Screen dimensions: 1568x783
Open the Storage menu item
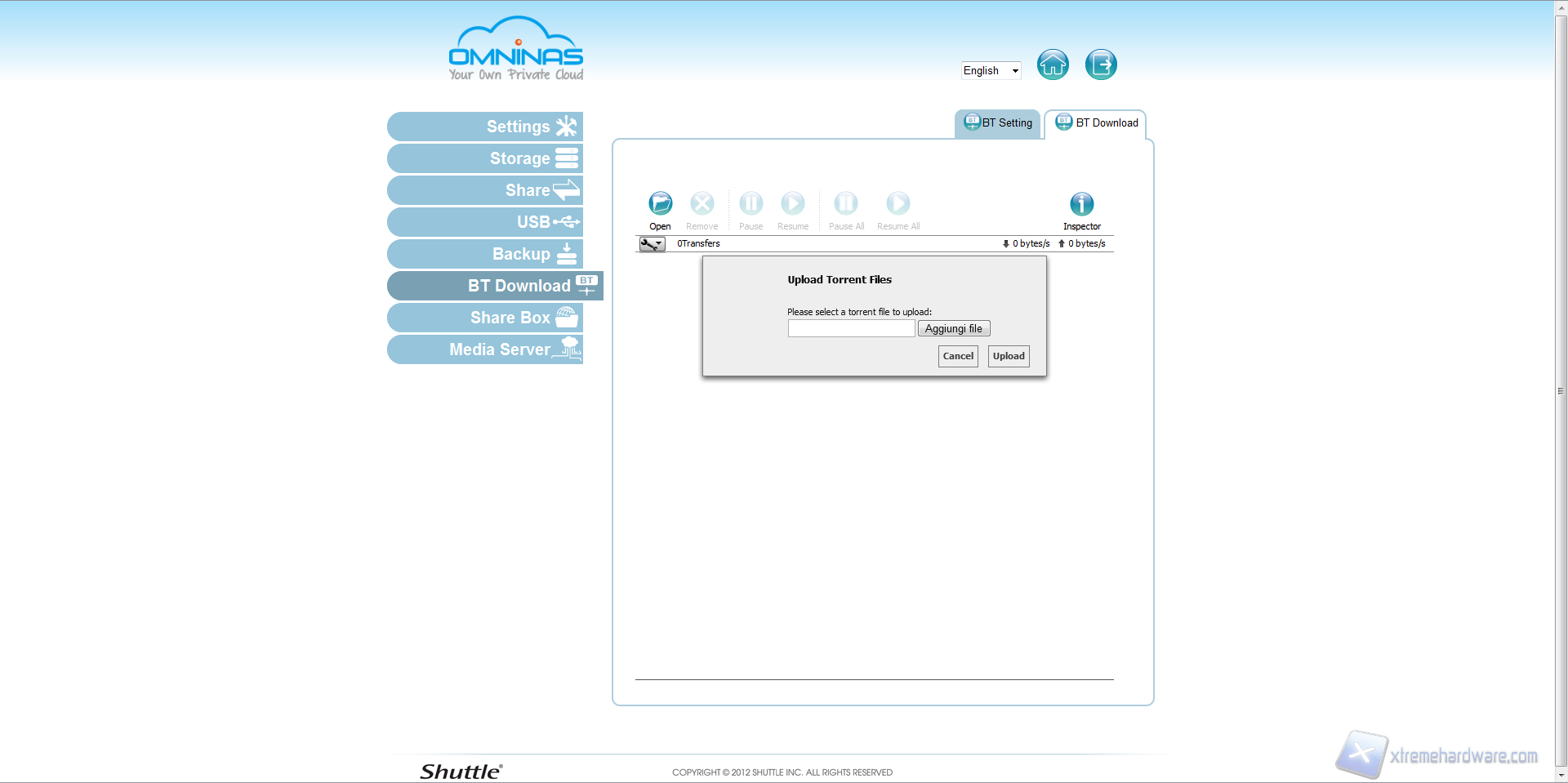point(485,158)
